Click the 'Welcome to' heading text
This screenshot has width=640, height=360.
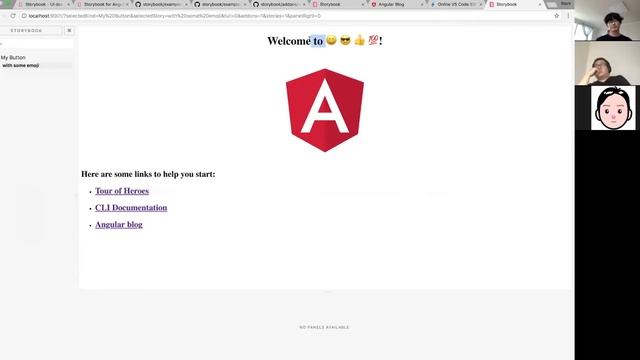(x=295, y=41)
